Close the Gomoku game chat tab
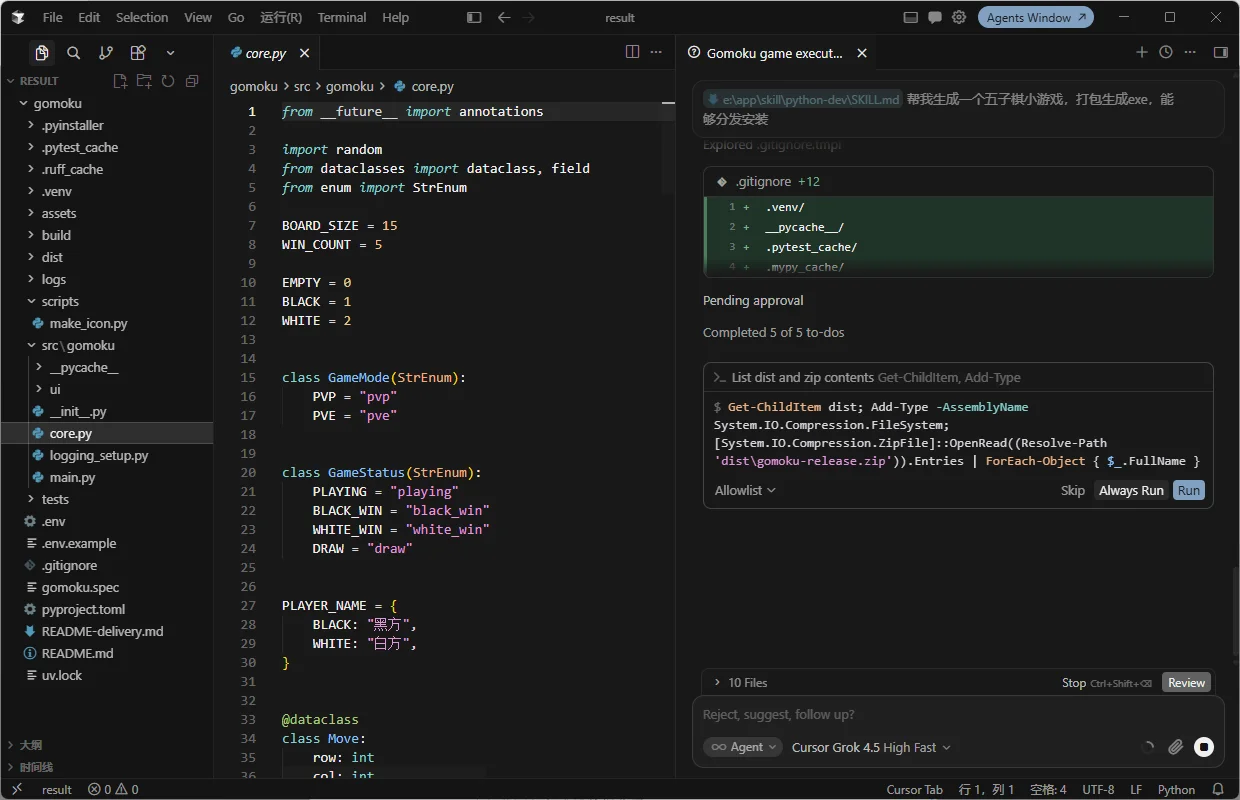This screenshot has height=800, width=1240. pyautogui.click(x=862, y=53)
